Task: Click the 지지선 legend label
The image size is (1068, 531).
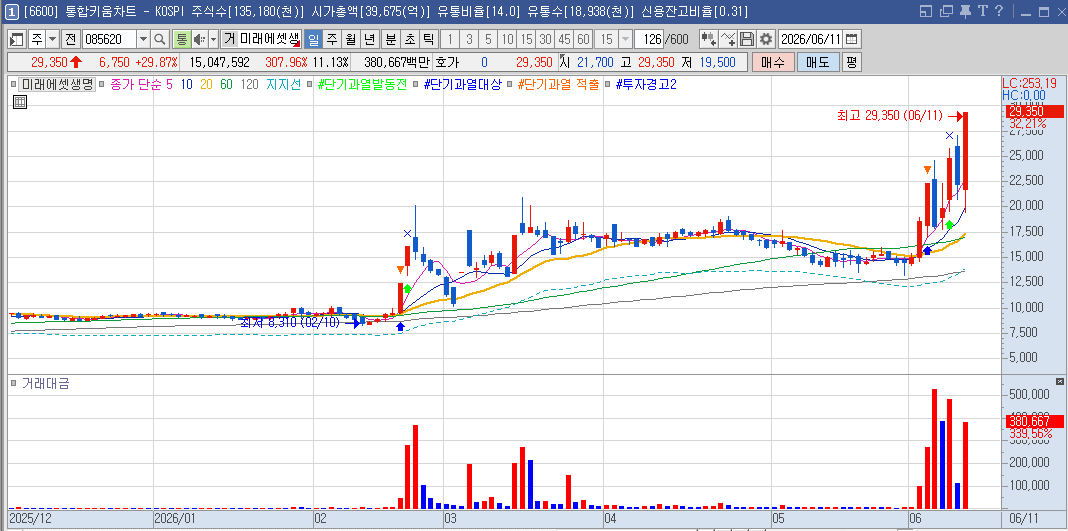Action: click(x=283, y=85)
